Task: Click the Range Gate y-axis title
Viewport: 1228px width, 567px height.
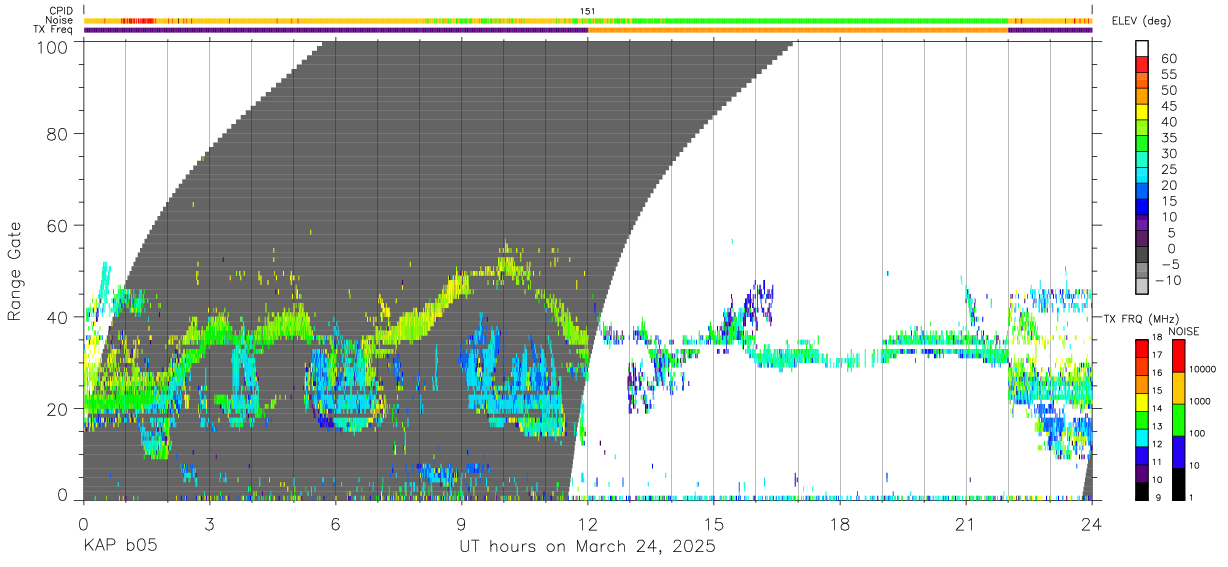Action: (15, 271)
